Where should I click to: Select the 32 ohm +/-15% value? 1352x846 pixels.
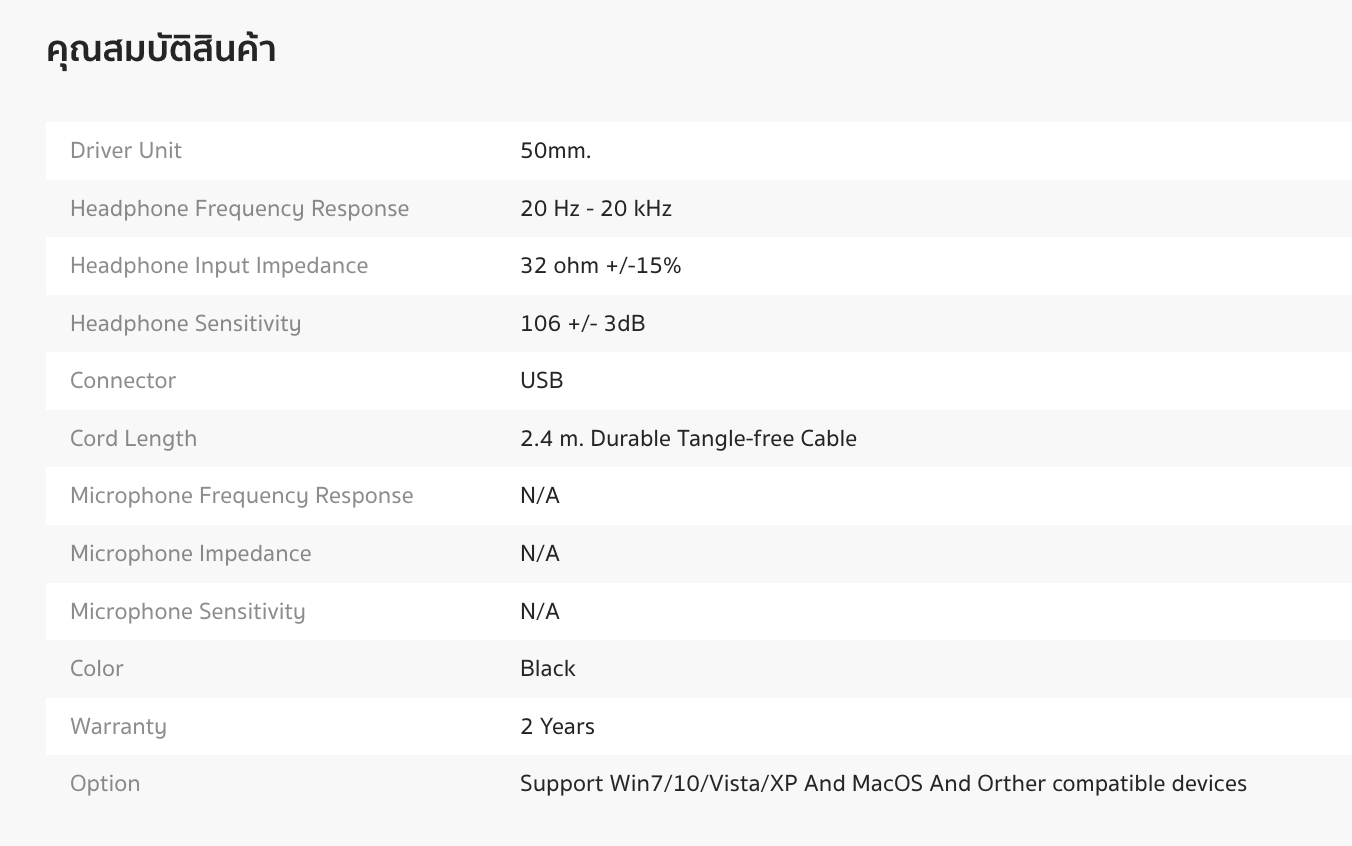600,266
